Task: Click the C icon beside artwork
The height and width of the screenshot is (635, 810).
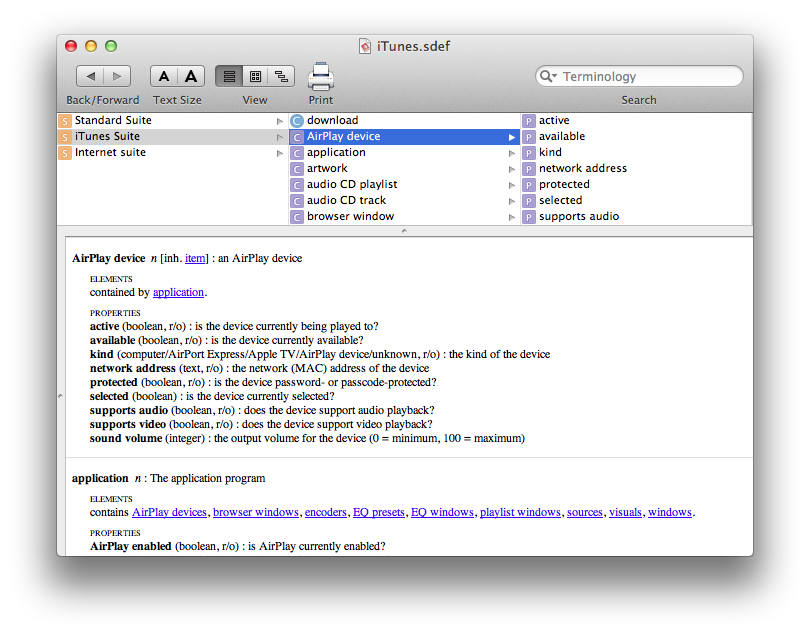Action: (x=295, y=168)
